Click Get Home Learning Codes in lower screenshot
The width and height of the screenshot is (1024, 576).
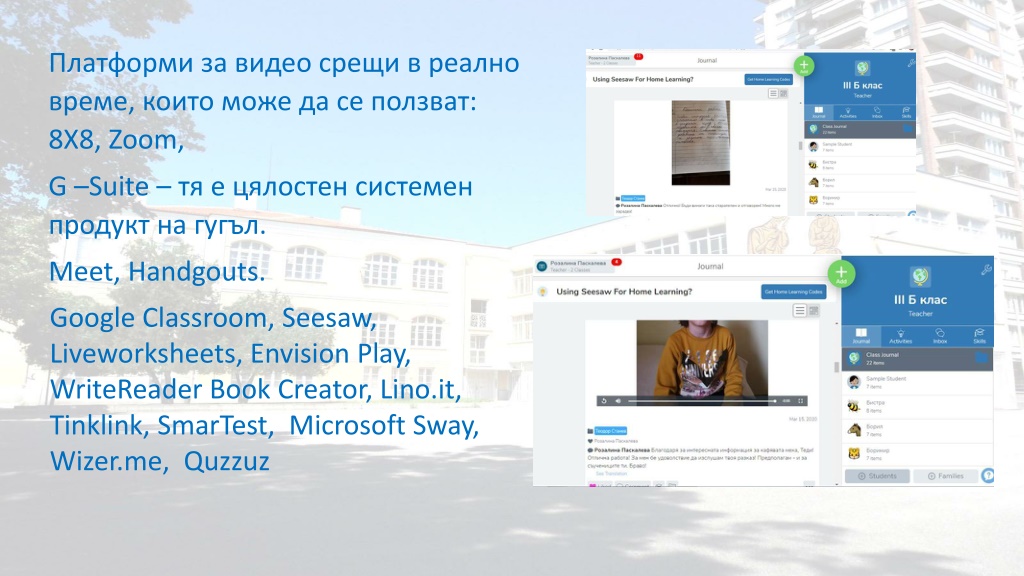[x=793, y=292]
